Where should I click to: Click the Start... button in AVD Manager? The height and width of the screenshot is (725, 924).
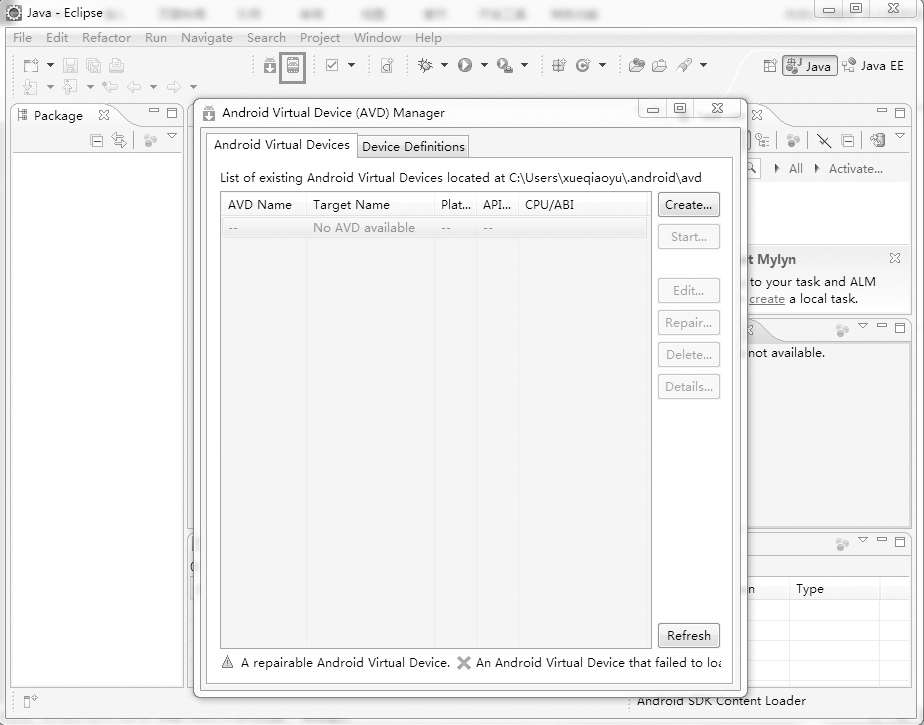coord(688,237)
